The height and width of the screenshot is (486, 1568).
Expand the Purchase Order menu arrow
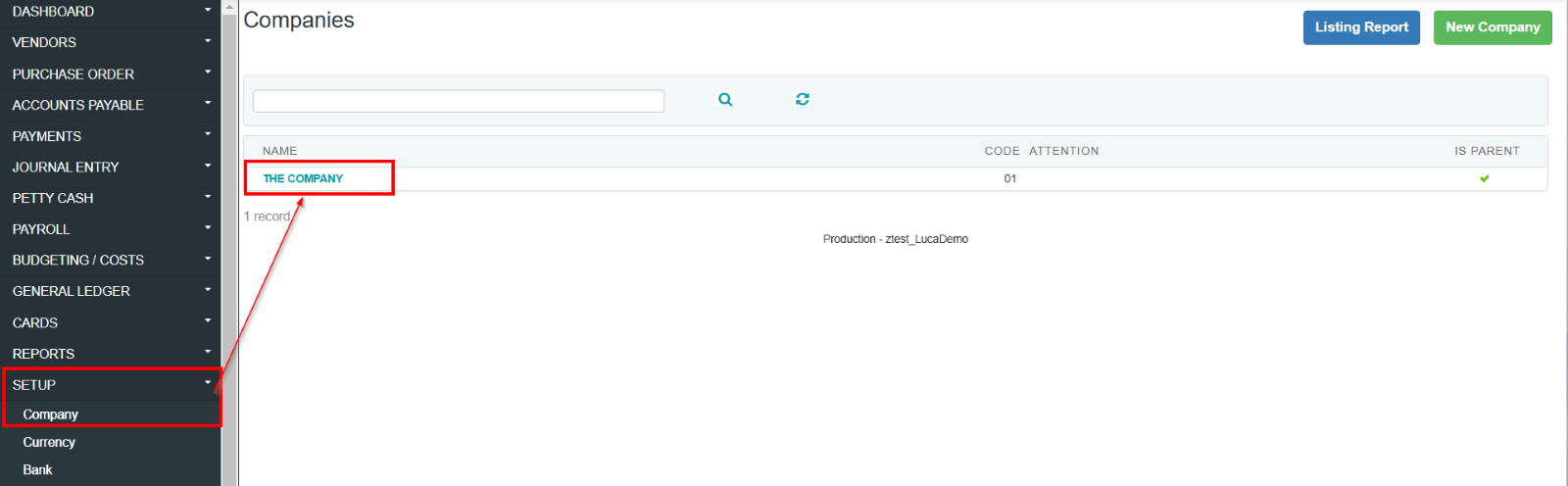pos(208,73)
